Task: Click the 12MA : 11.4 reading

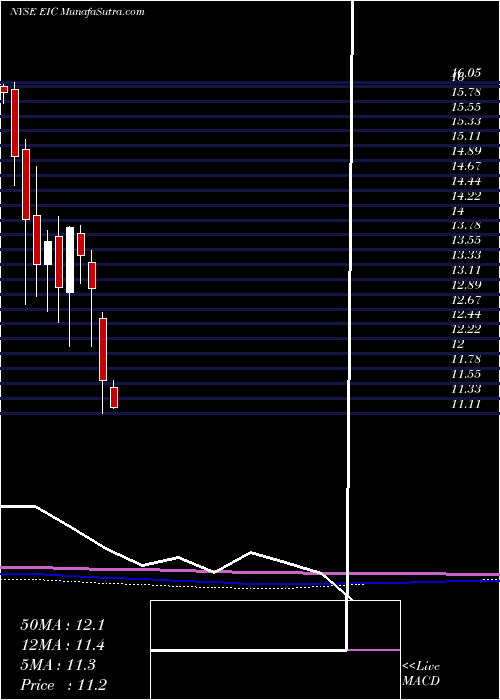Action: coord(62,645)
